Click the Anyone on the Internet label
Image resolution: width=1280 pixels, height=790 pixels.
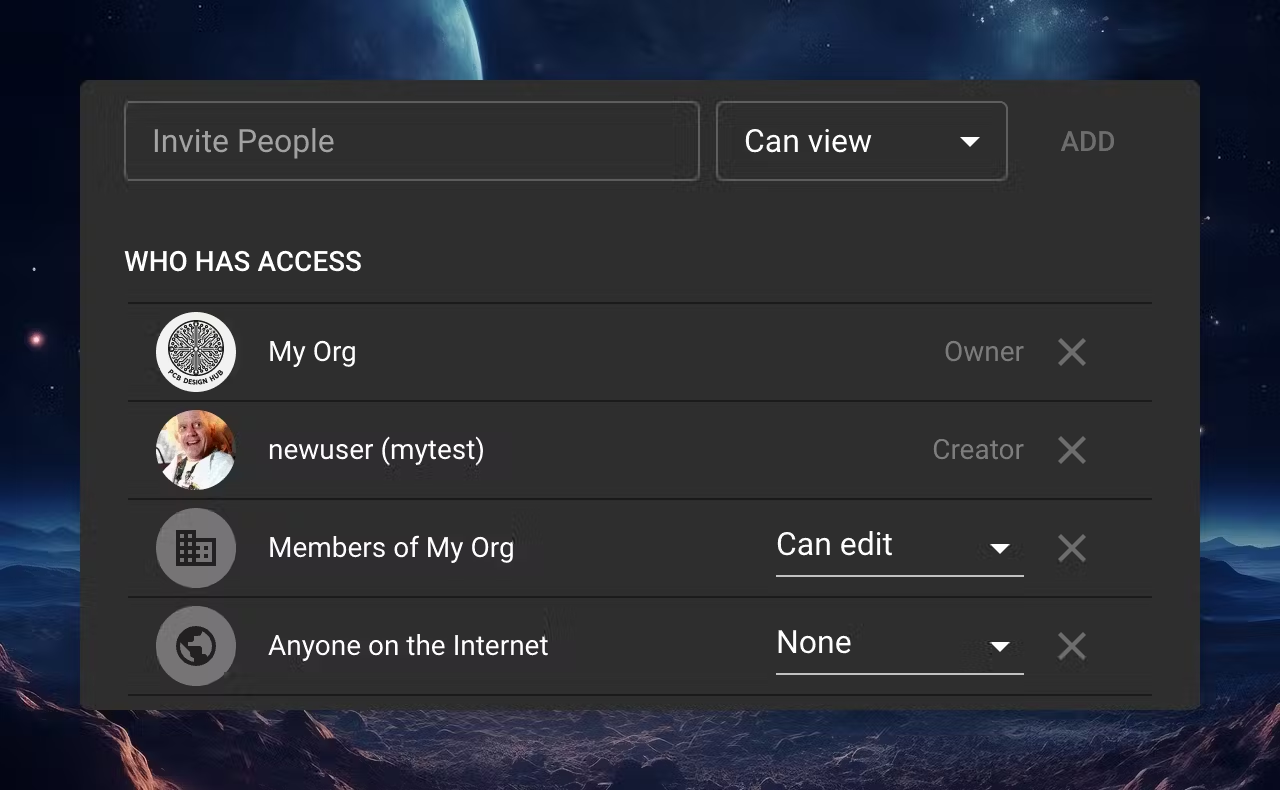coord(408,646)
